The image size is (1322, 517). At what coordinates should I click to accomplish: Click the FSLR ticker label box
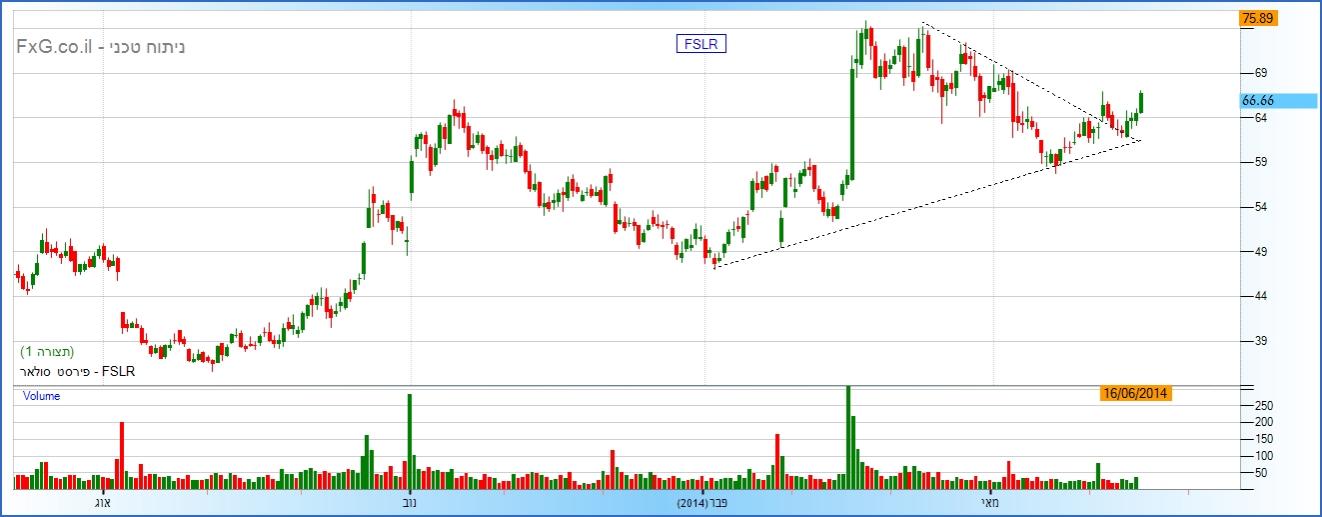click(x=701, y=44)
